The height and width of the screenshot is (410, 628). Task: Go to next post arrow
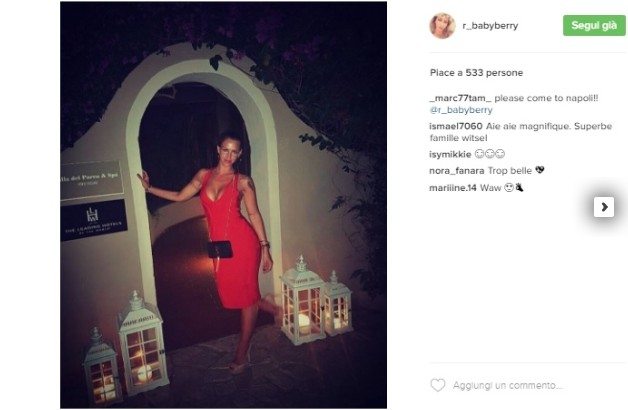pyautogui.click(x=604, y=207)
